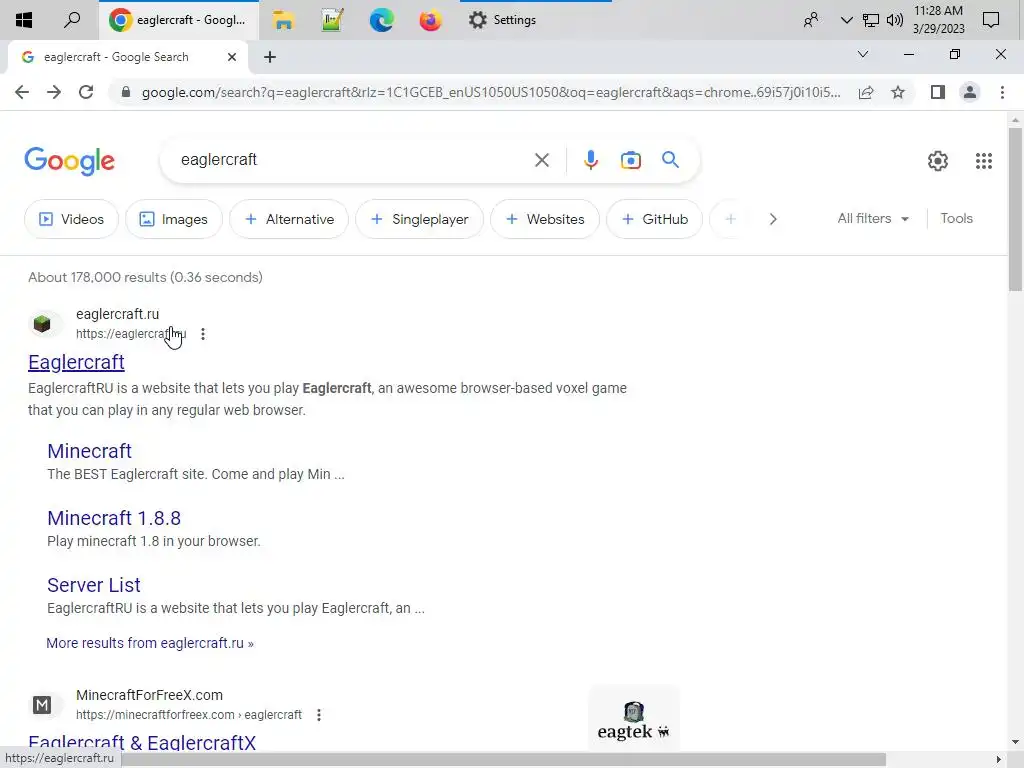Switch to the Images results tab

(174, 219)
